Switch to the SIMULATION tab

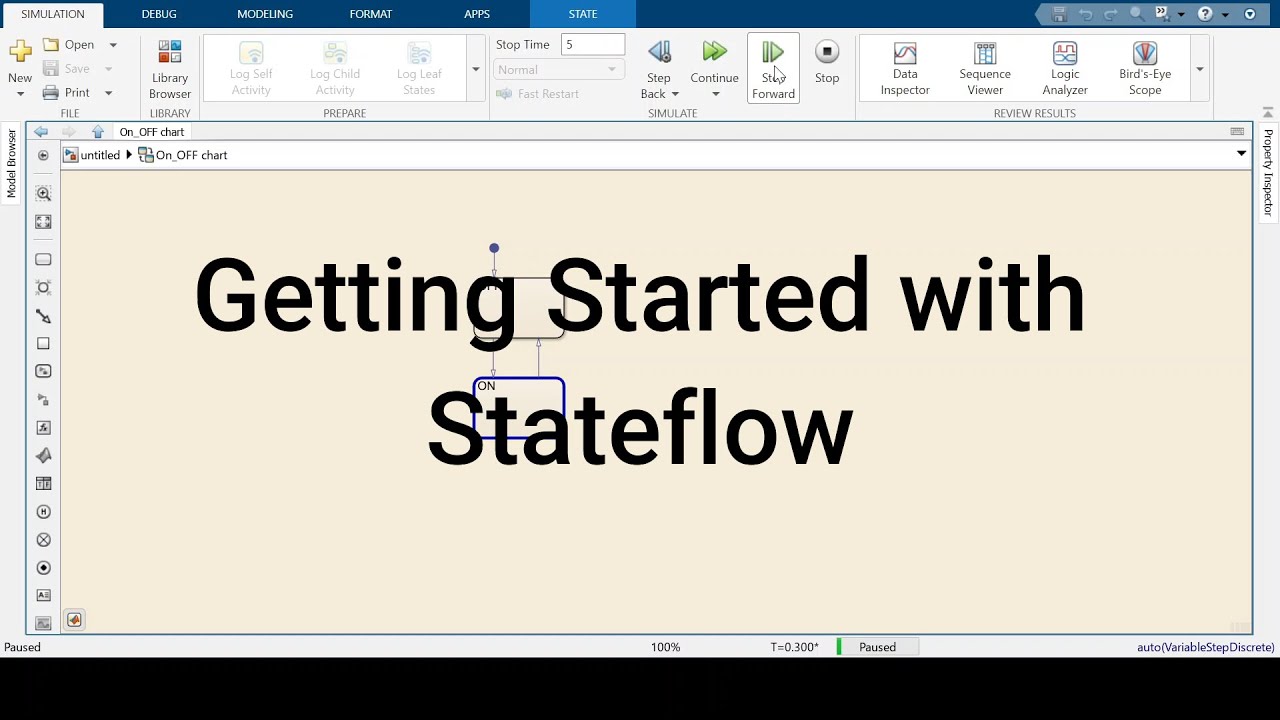click(x=53, y=14)
